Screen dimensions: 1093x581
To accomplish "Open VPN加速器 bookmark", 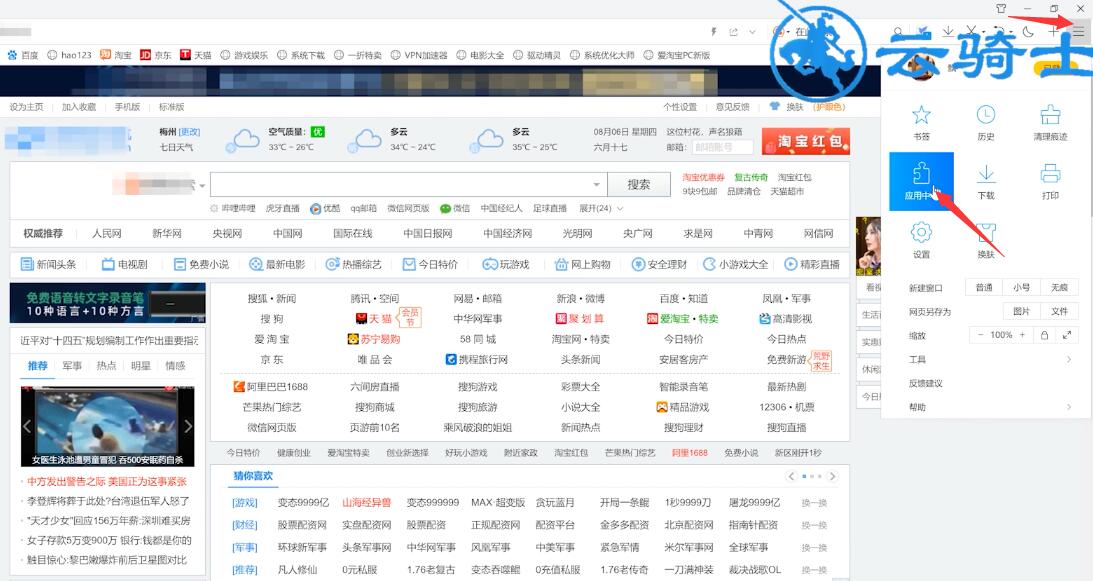I will [419, 55].
